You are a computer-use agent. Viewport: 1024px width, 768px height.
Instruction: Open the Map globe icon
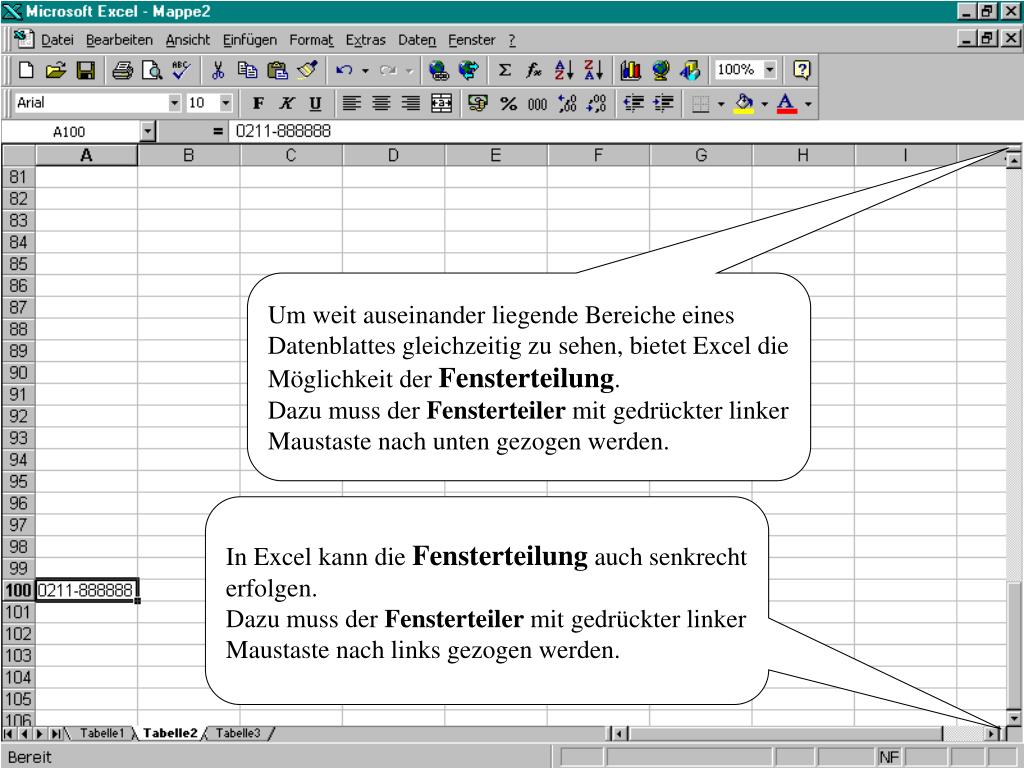[x=660, y=70]
